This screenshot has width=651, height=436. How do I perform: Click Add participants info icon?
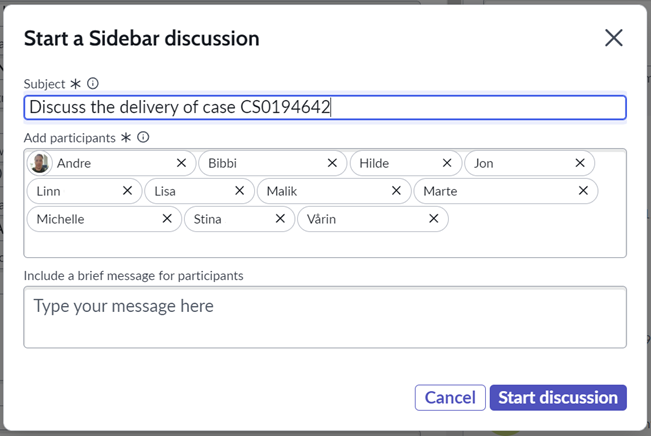pyautogui.click(x=143, y=137)
